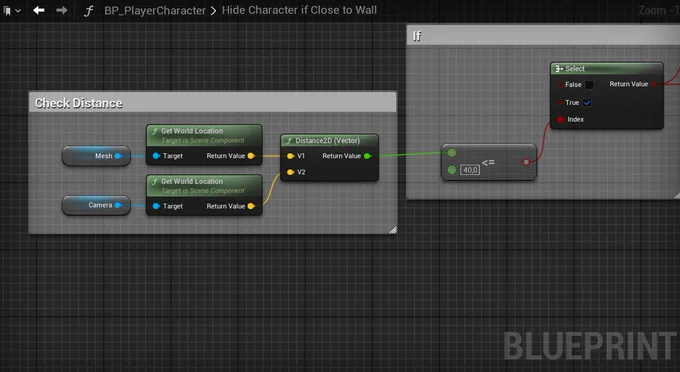Grab the Check Distance comment corner handle

tap(393, 230)
